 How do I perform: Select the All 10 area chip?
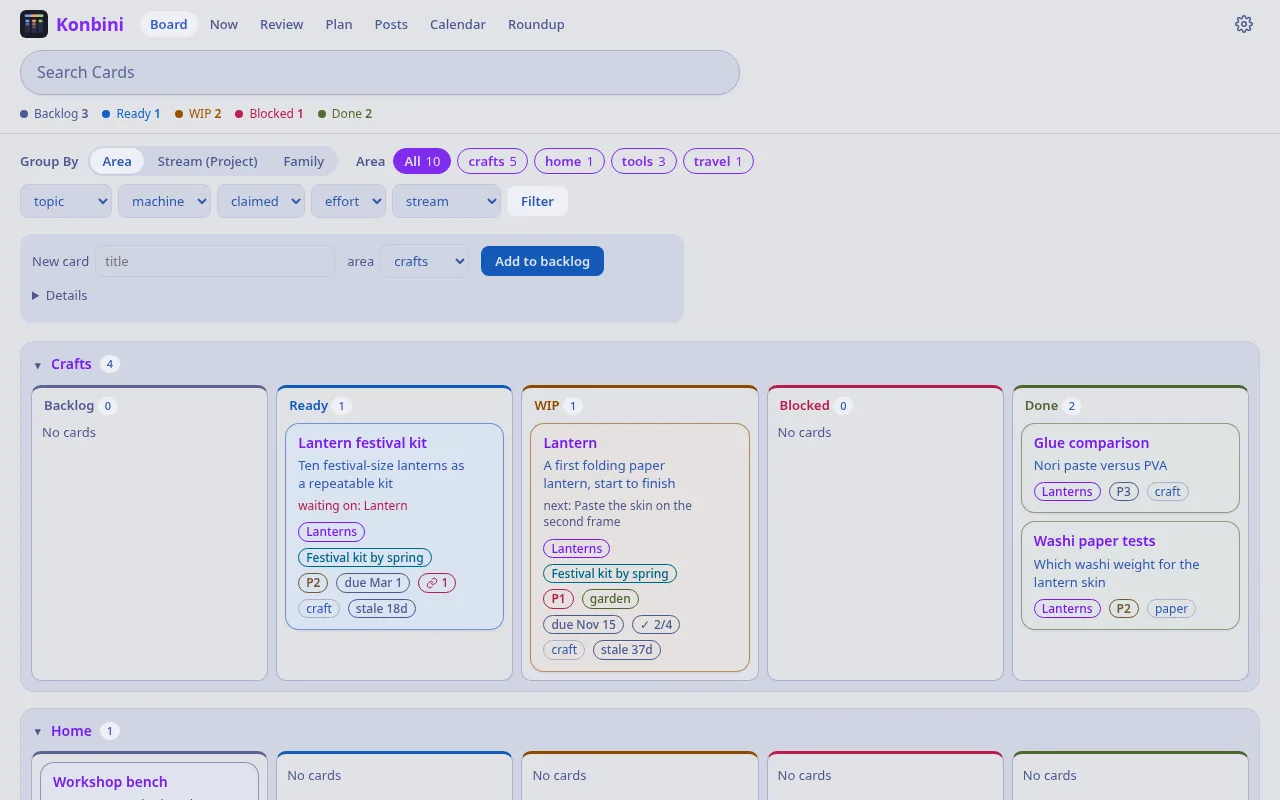[422, 161]
